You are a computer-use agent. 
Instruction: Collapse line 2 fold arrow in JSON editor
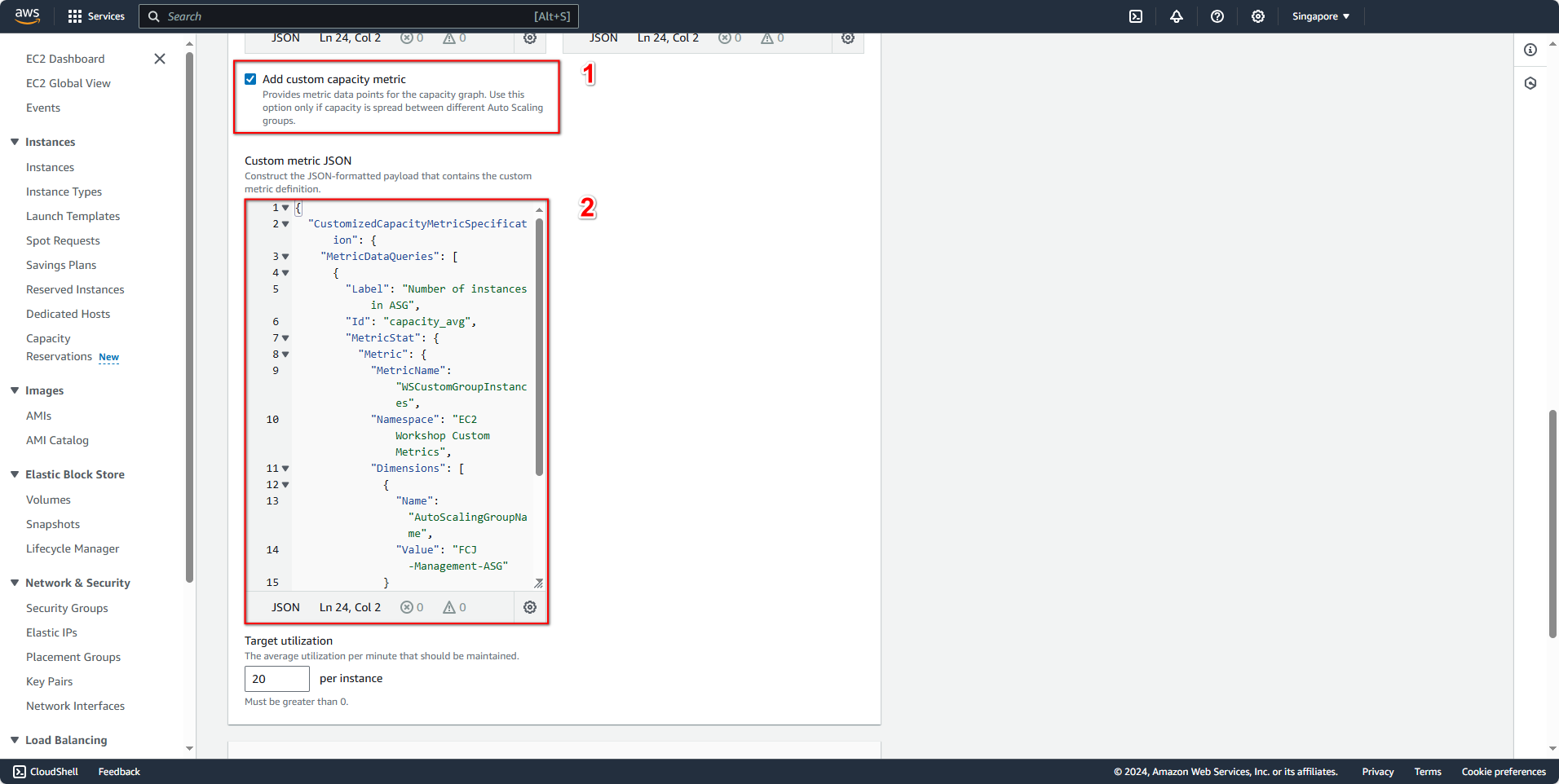click(285, 224)
